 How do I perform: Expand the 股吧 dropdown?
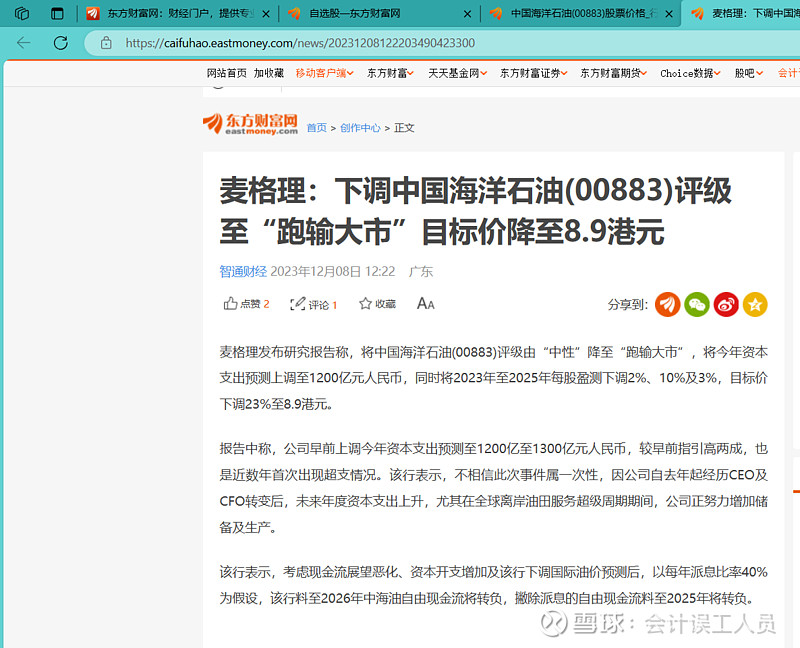pos(748,73)
